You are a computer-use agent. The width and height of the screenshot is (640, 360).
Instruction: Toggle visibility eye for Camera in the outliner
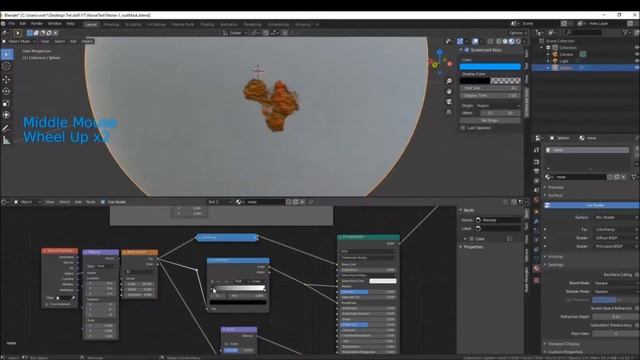click(637, 54)
